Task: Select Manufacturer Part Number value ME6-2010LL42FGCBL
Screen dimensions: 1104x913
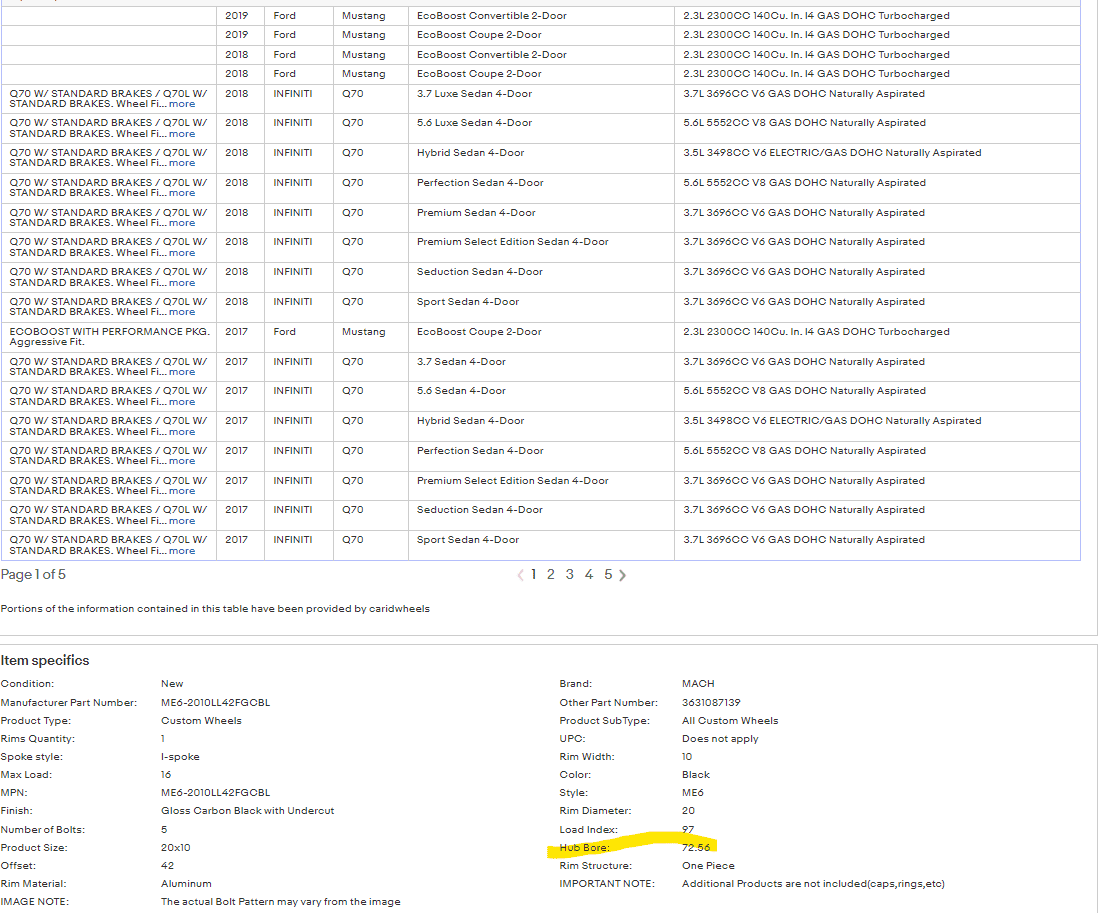Action: coord(215,703)
